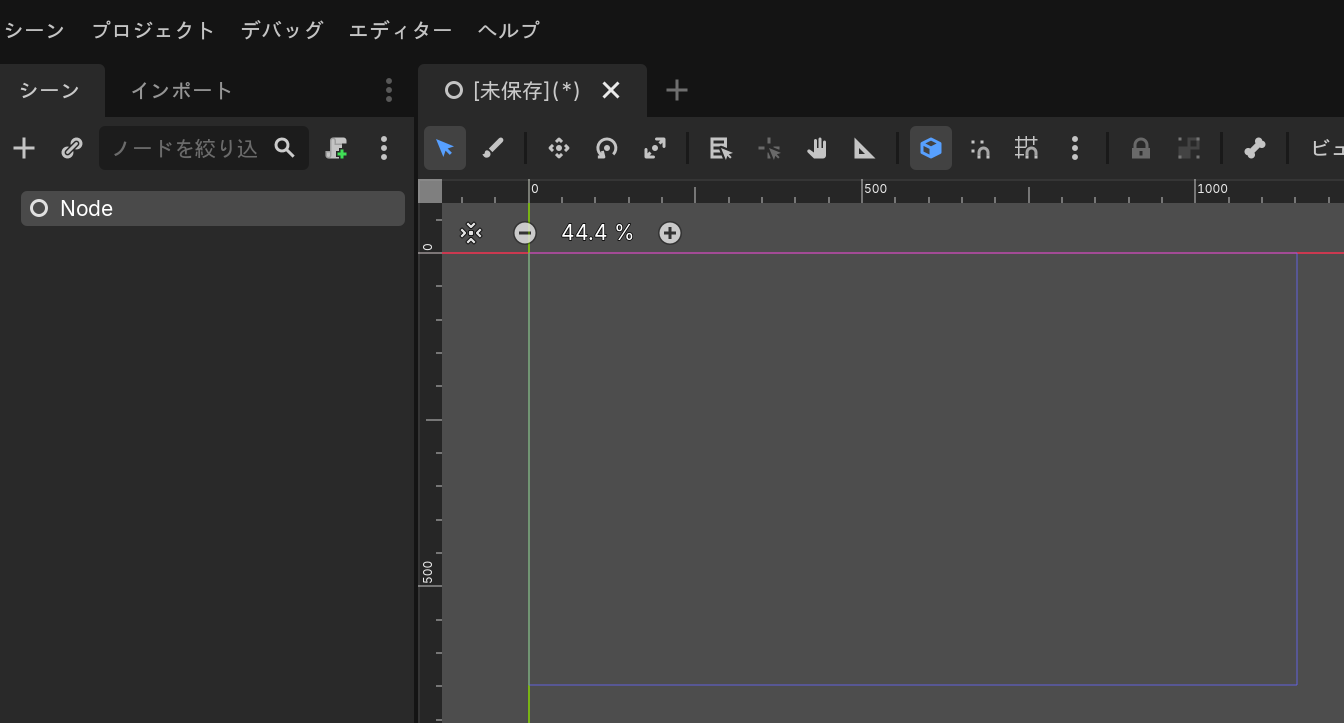Click the zoom out minus button
Screen dimensions: 1344x723
coord(525,233)
